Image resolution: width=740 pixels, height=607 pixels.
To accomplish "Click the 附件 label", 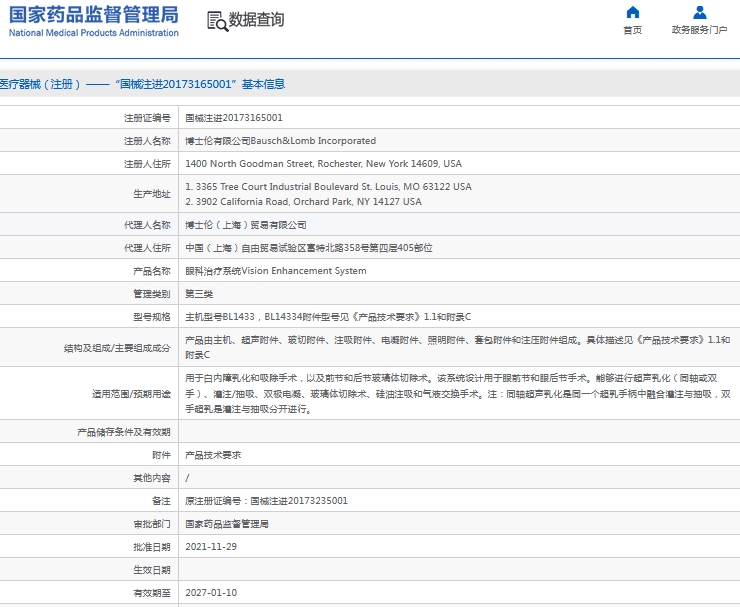I will click(161, 455).
